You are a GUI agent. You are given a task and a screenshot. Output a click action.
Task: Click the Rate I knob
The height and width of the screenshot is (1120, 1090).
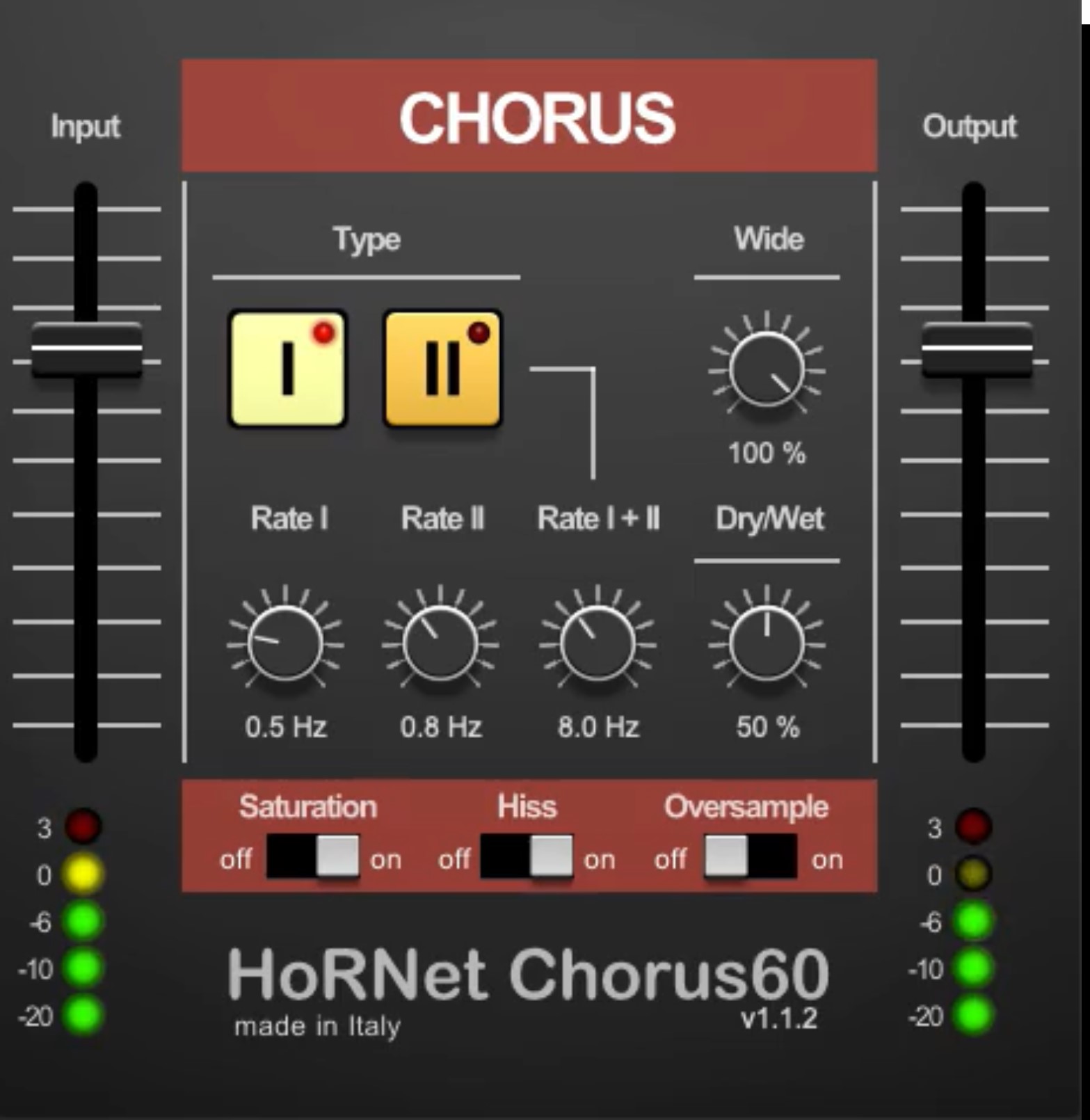pyautogui.click(x=285, y=643)
